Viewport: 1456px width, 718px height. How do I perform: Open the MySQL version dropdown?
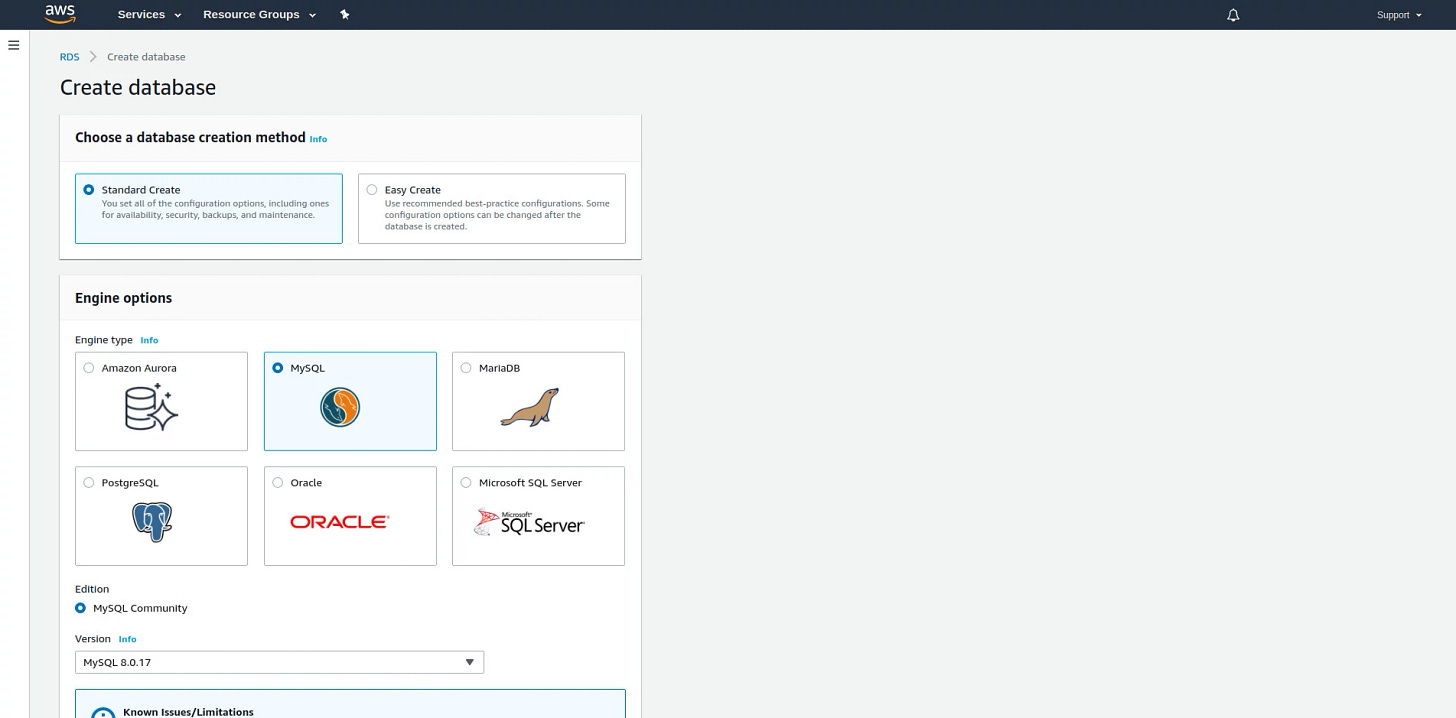pos(279,662)
